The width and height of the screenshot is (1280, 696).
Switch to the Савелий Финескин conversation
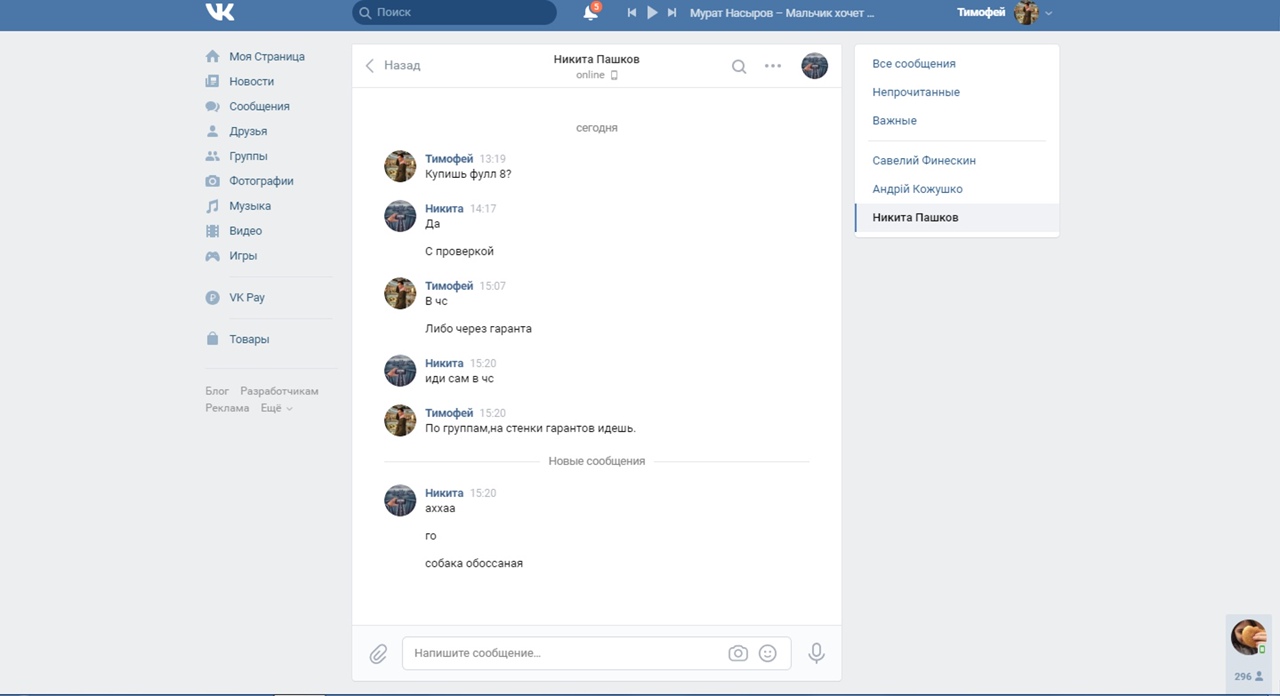[x=924, y=160]
